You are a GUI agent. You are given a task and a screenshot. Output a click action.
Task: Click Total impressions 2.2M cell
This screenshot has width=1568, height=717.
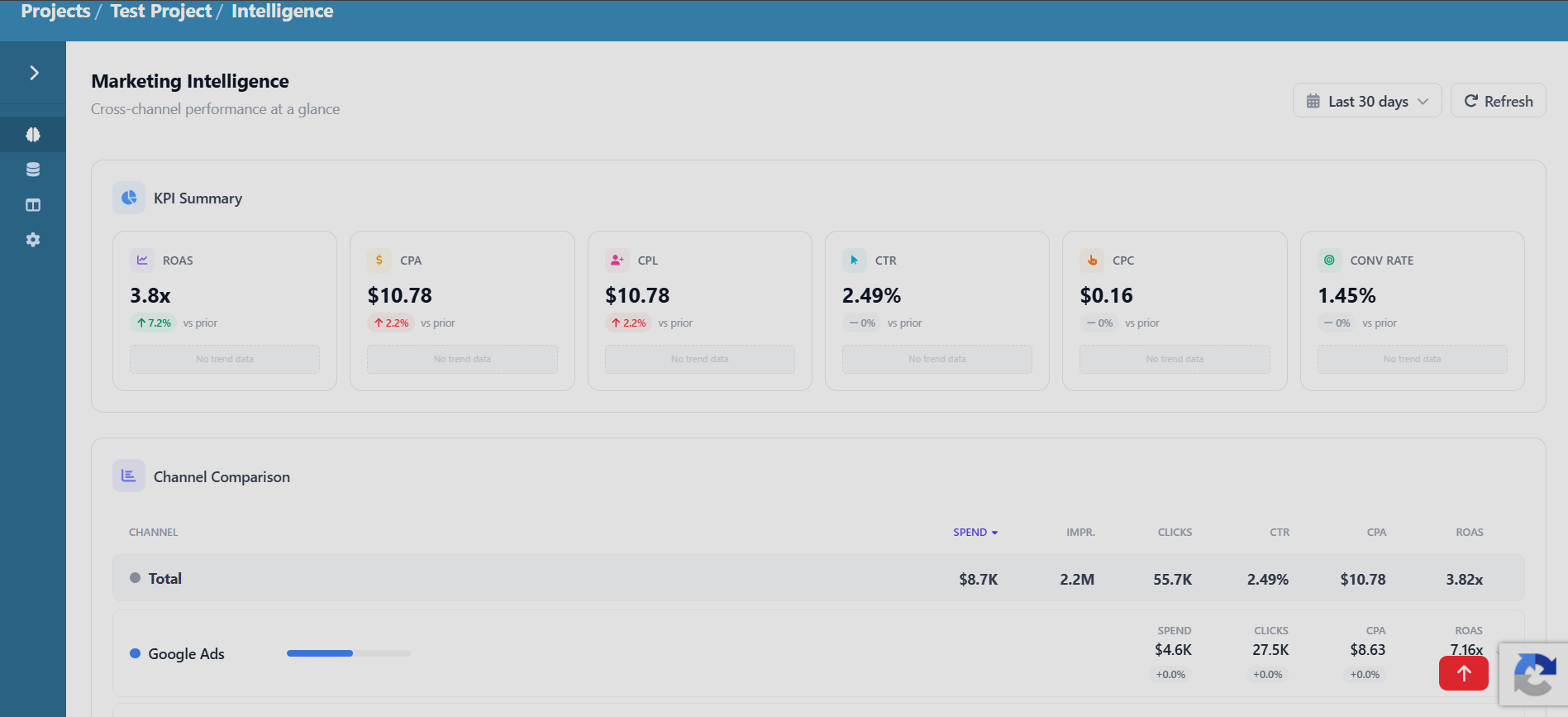pyautogui.click(x=1077, y=580)
